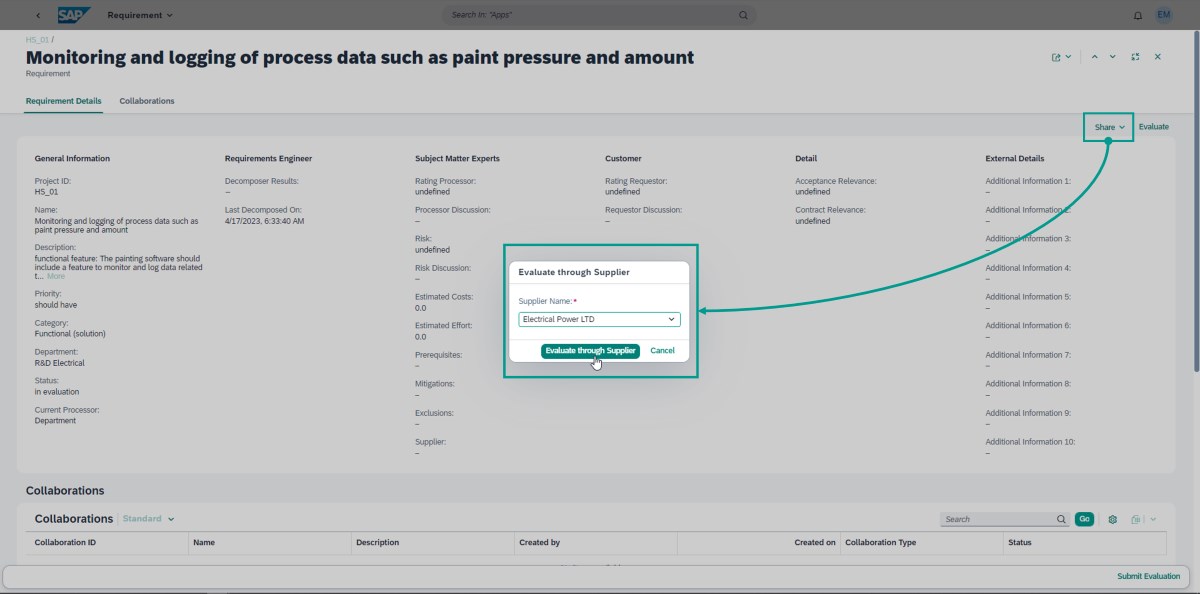
Task: Close the requirement page with X
Action: click(x=1158, y=57)
